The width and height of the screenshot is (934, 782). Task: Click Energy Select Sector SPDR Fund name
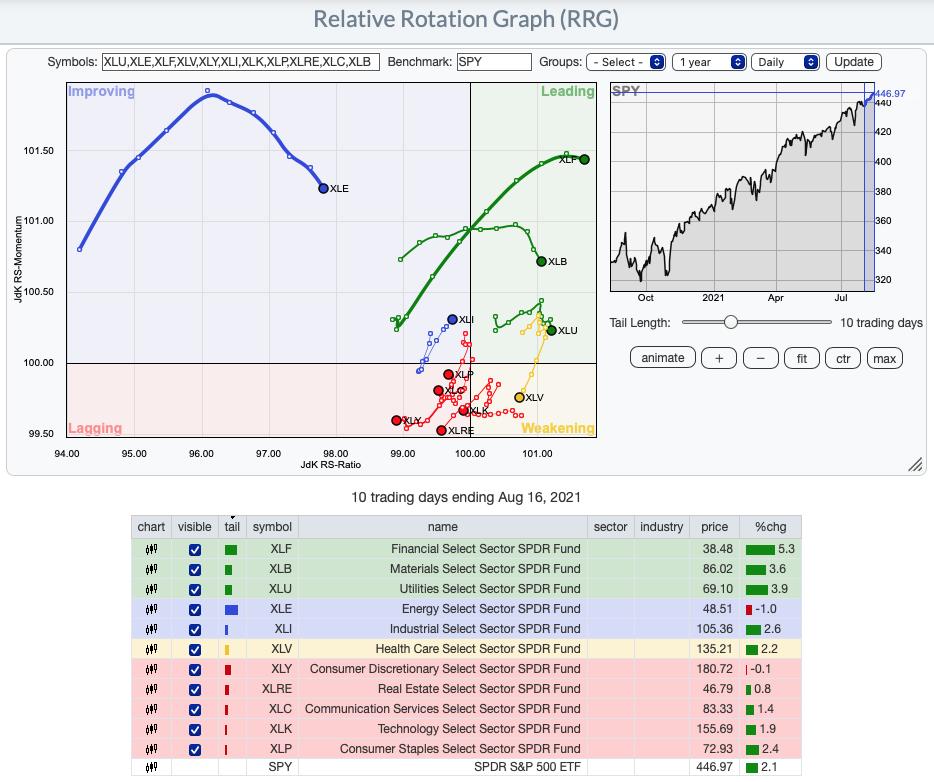(491, 609)
